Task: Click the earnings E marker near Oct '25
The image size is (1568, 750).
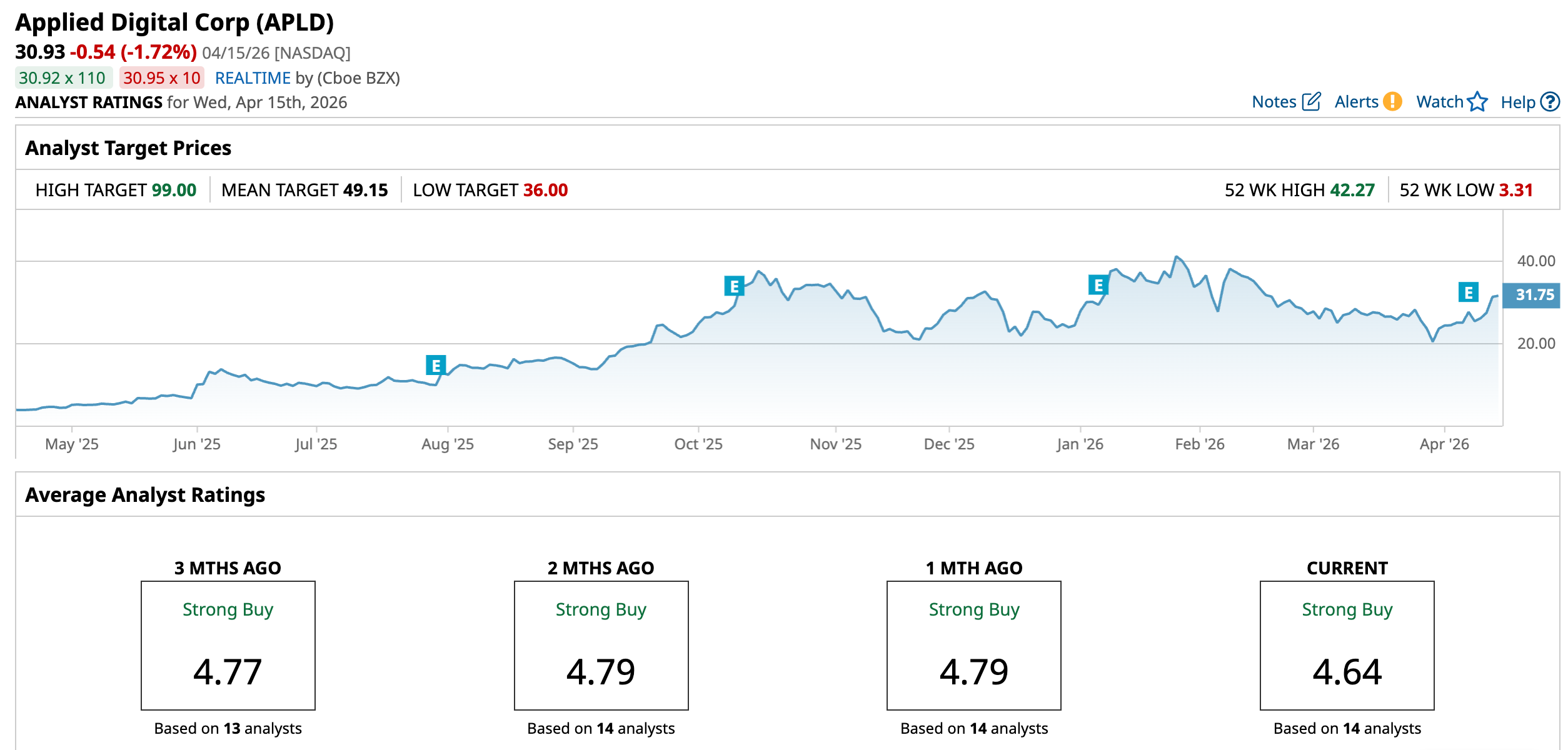Action: click(734, 286)
